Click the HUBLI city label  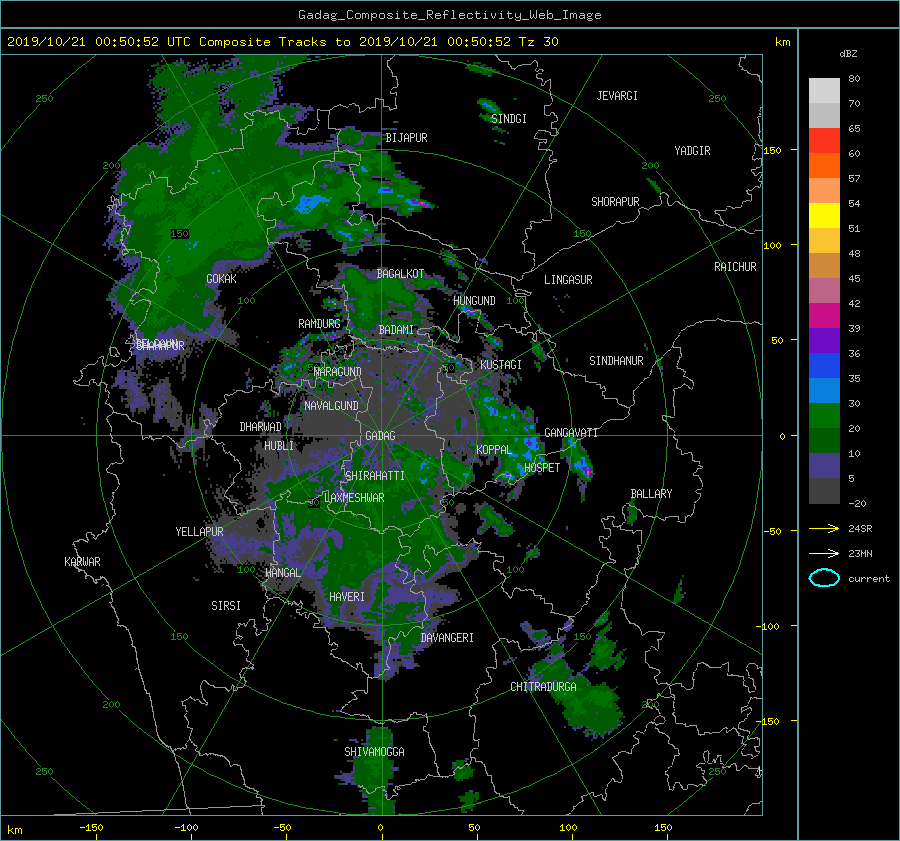pos(279,446)
